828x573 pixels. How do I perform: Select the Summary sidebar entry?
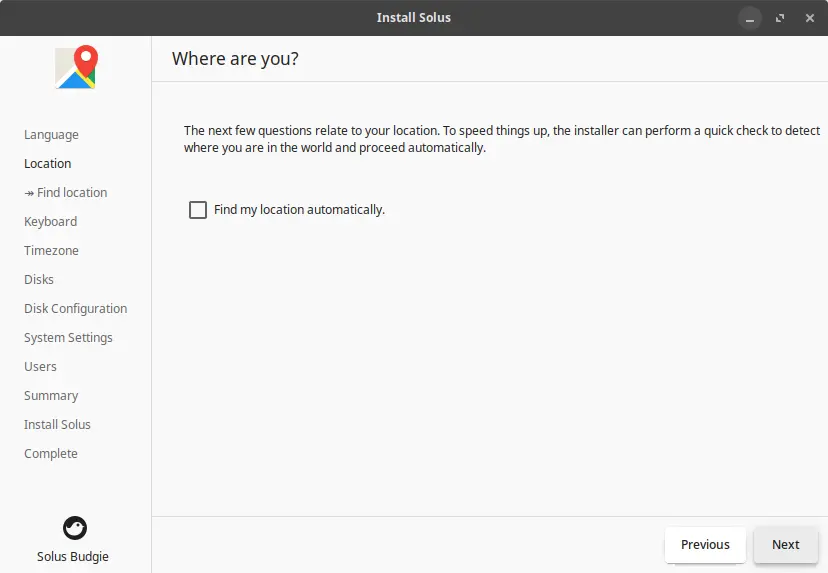pos(51,396)
